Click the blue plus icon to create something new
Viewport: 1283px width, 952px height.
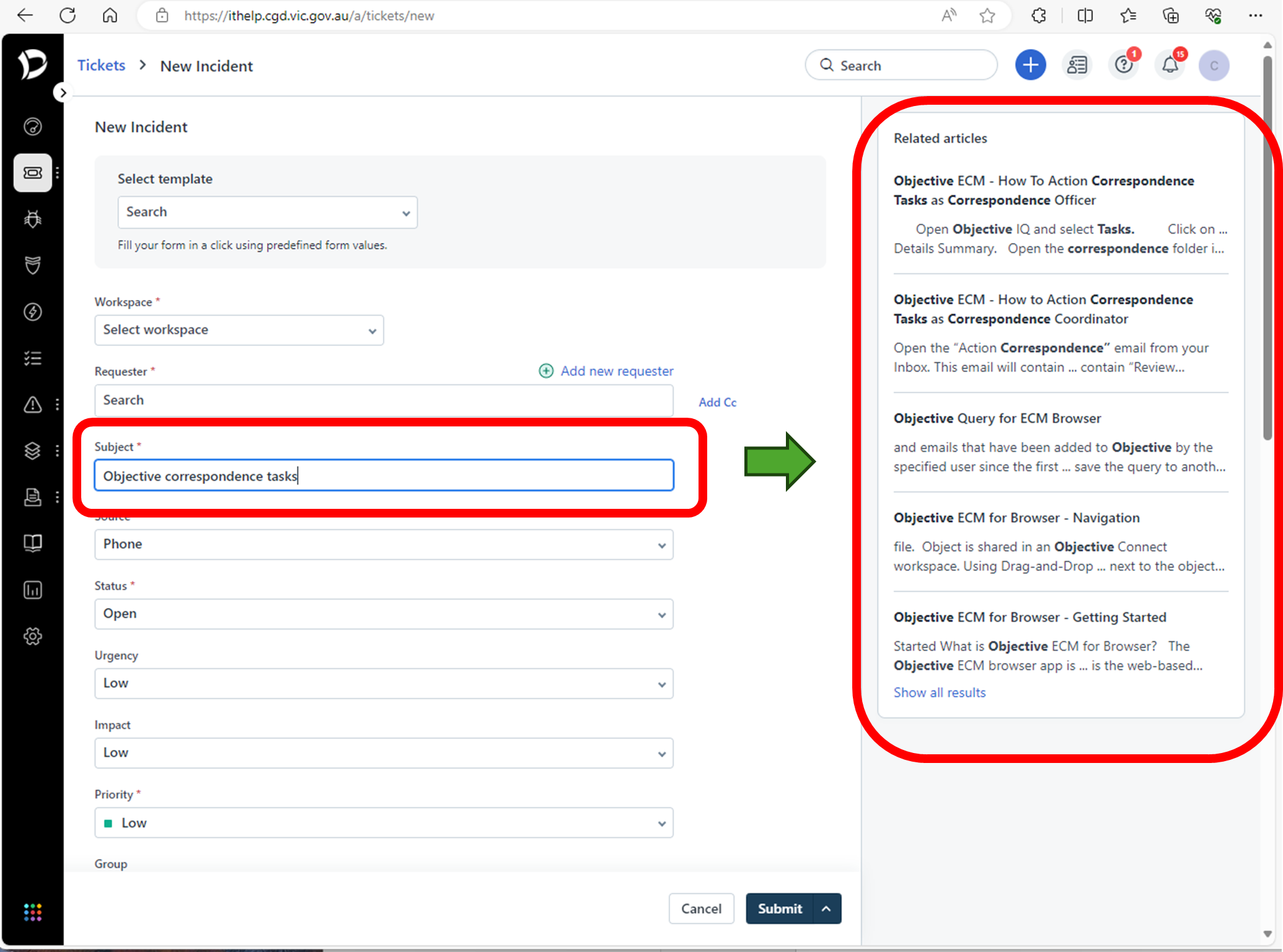tap(1029, 64)
